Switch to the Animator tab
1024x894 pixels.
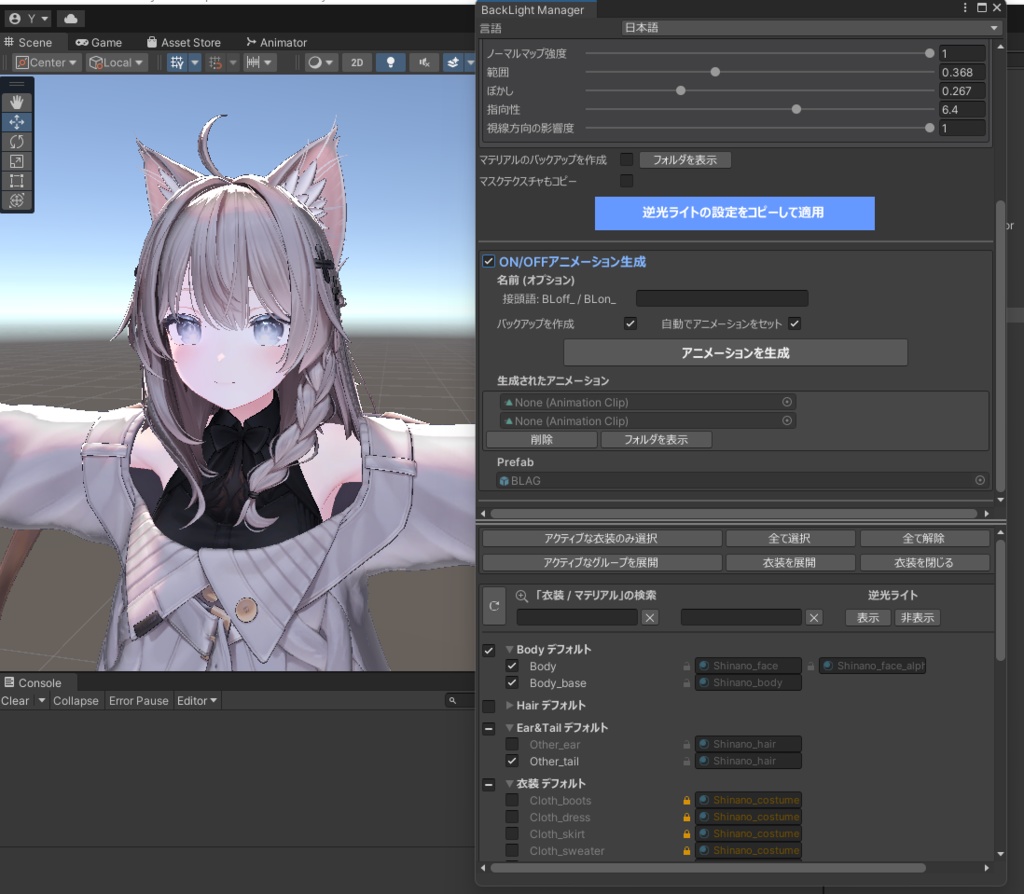click(x=276, y=42)
